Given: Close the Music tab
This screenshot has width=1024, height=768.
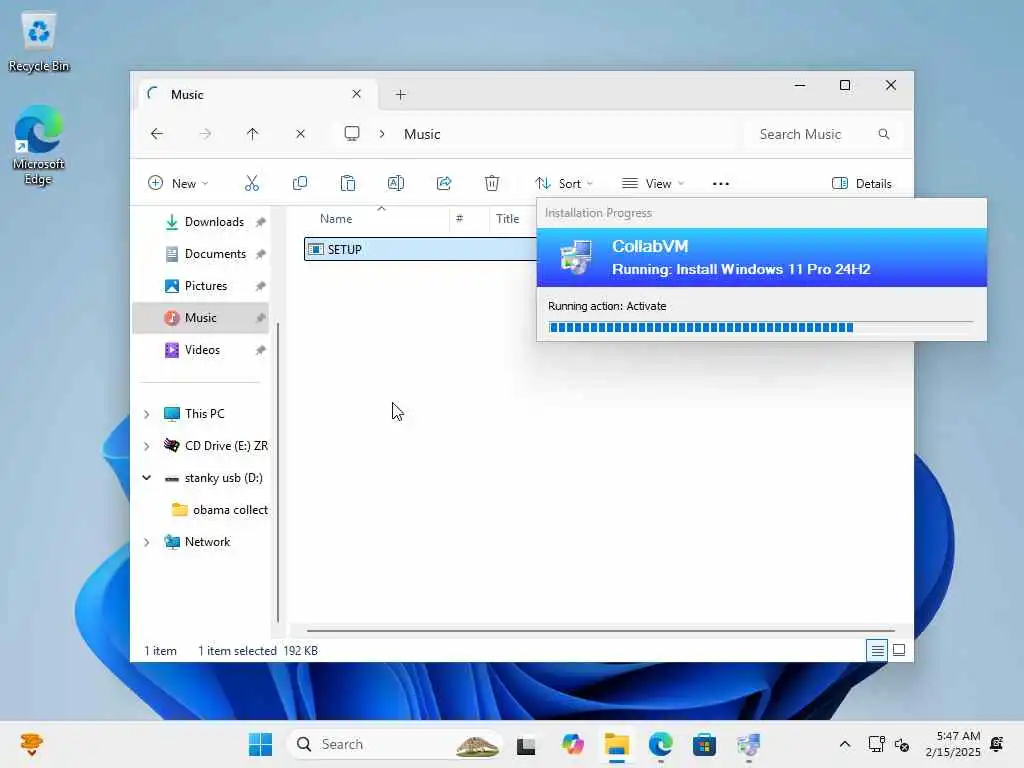Looking at the screenshot, I should click(x=357, y=94).
